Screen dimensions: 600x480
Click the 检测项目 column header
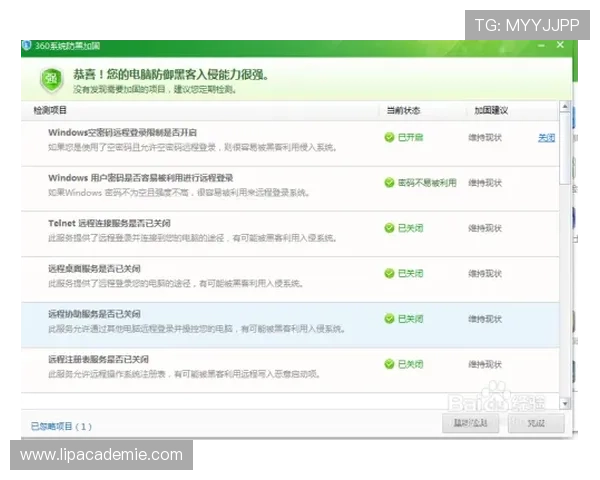point(50,111)
